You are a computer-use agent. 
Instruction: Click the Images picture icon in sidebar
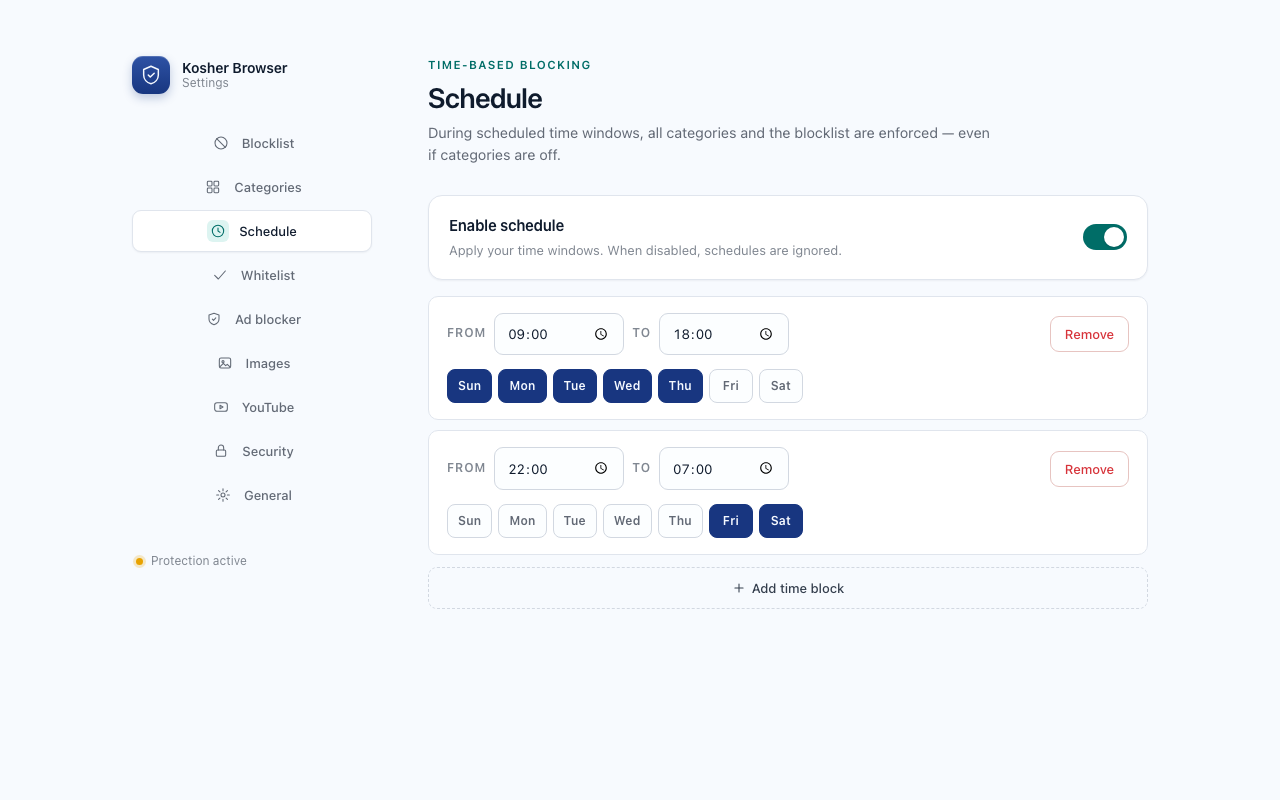(x=225, y=363)
